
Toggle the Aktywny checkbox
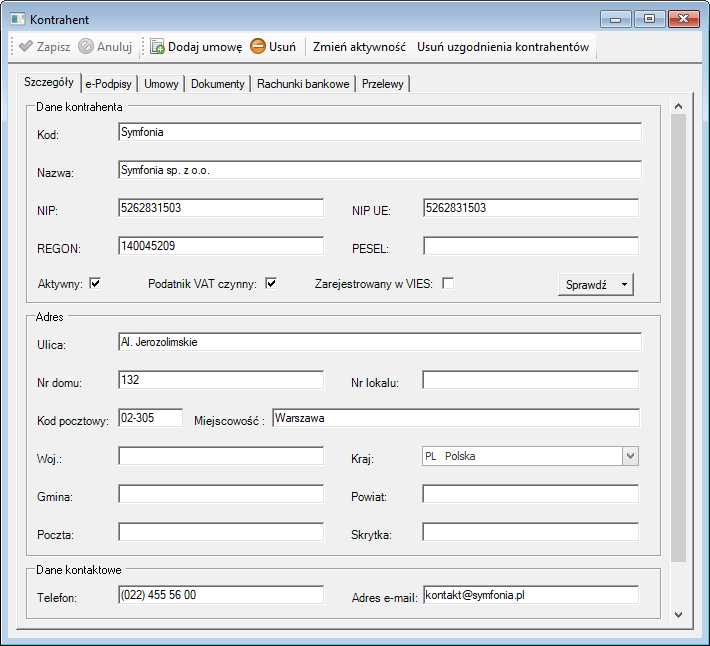(x=95, y=284)
